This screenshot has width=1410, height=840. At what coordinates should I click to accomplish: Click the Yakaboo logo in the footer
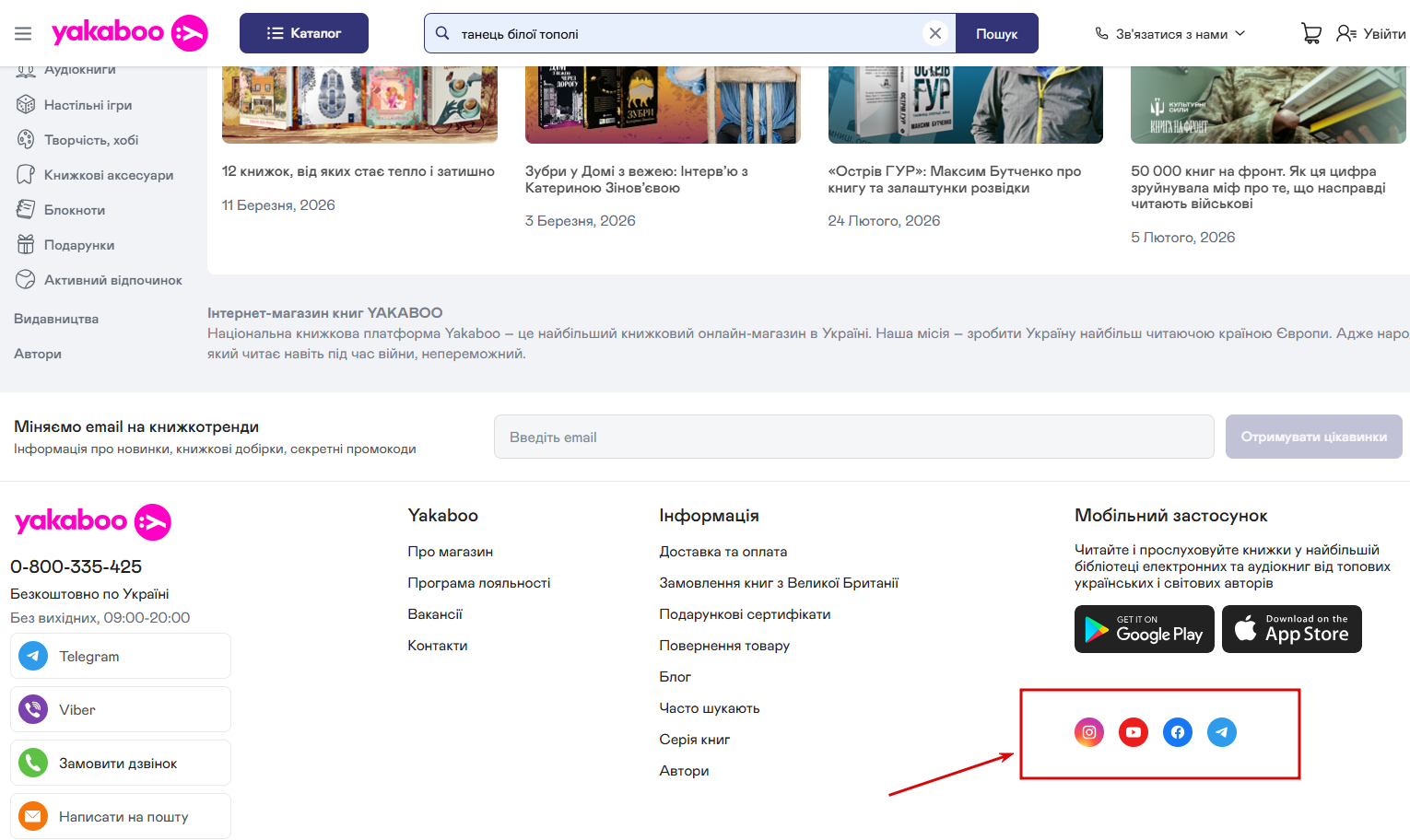92,521
